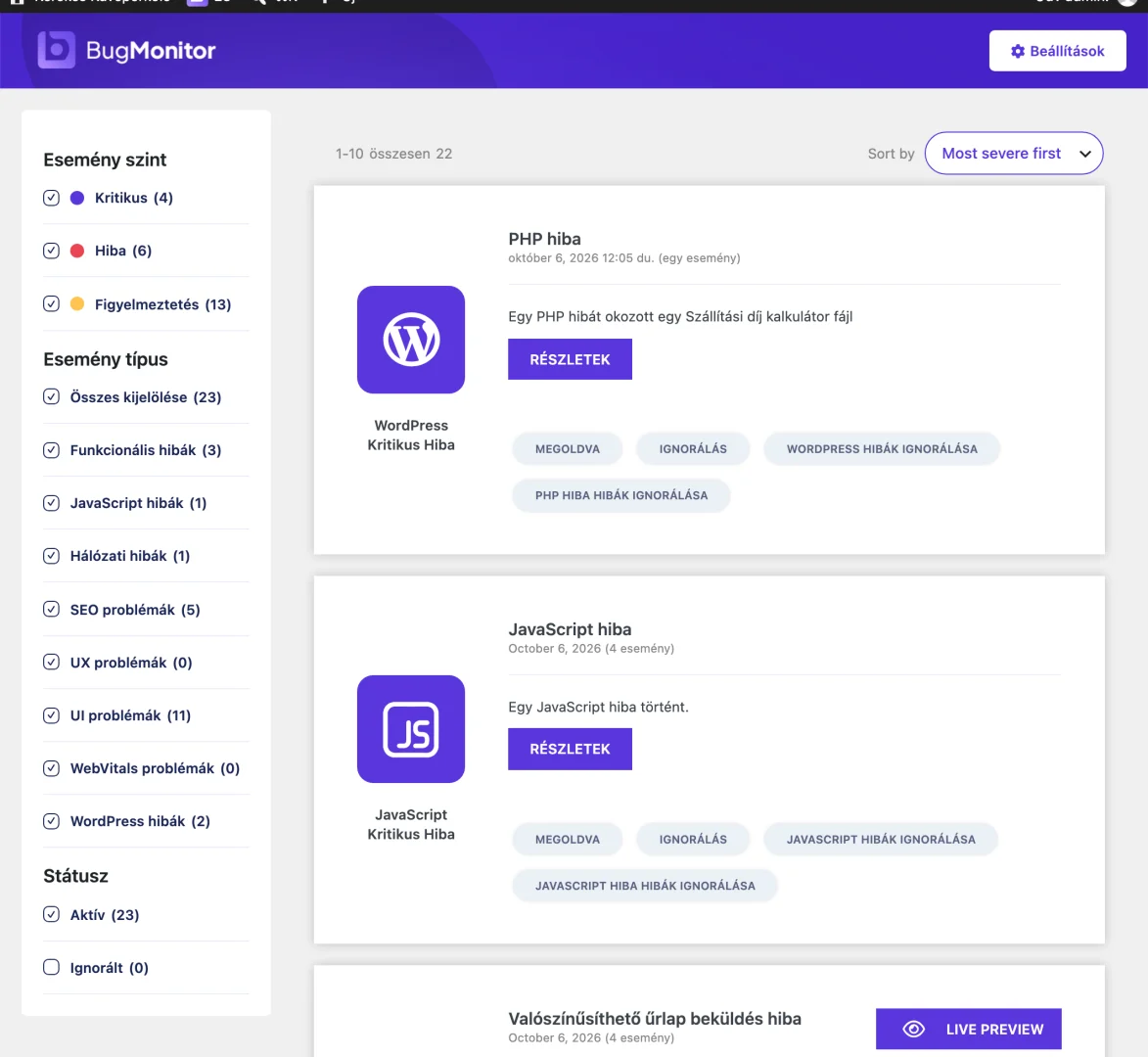Click the 'JavaScript Kritikus Hiba' caption
1148x1057 pixels.
[x=411, y=824]
